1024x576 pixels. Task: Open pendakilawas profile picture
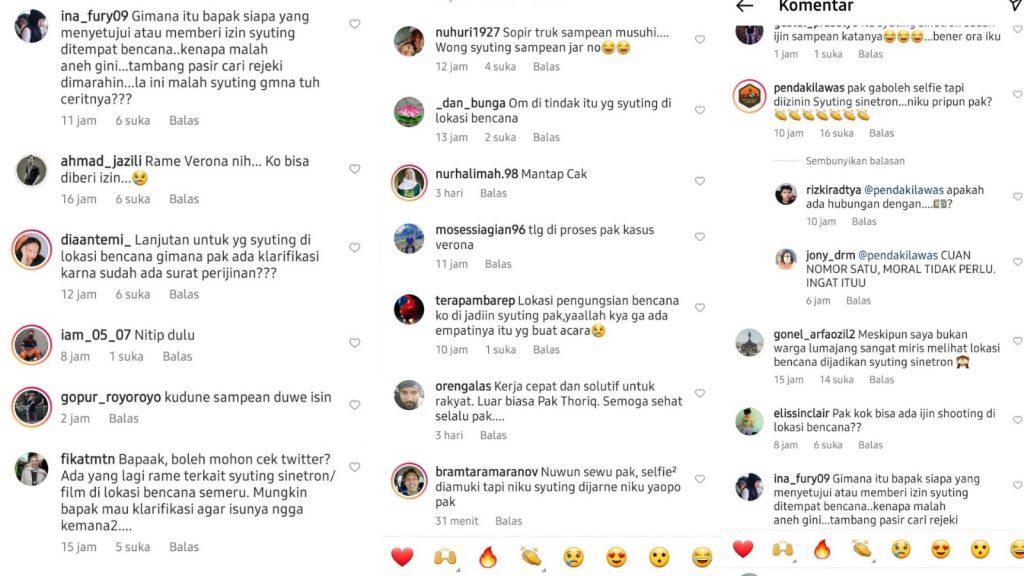(749, 97)
